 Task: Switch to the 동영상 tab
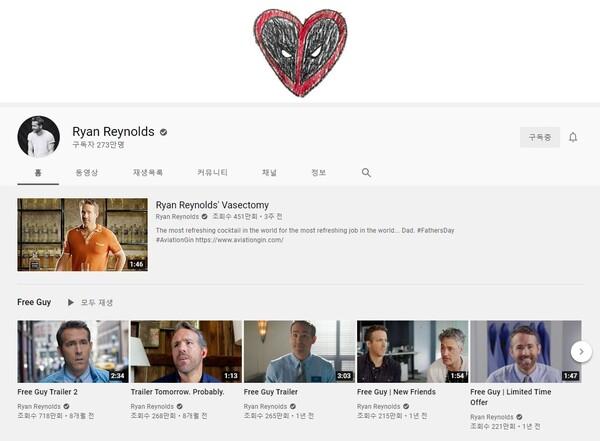pyautogui.click(x=87, y=173)
